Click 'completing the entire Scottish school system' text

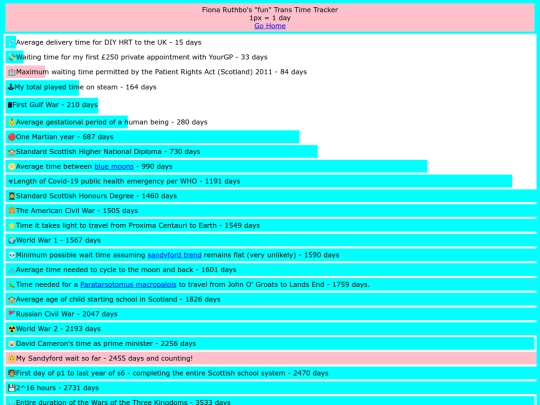(209, 373)
